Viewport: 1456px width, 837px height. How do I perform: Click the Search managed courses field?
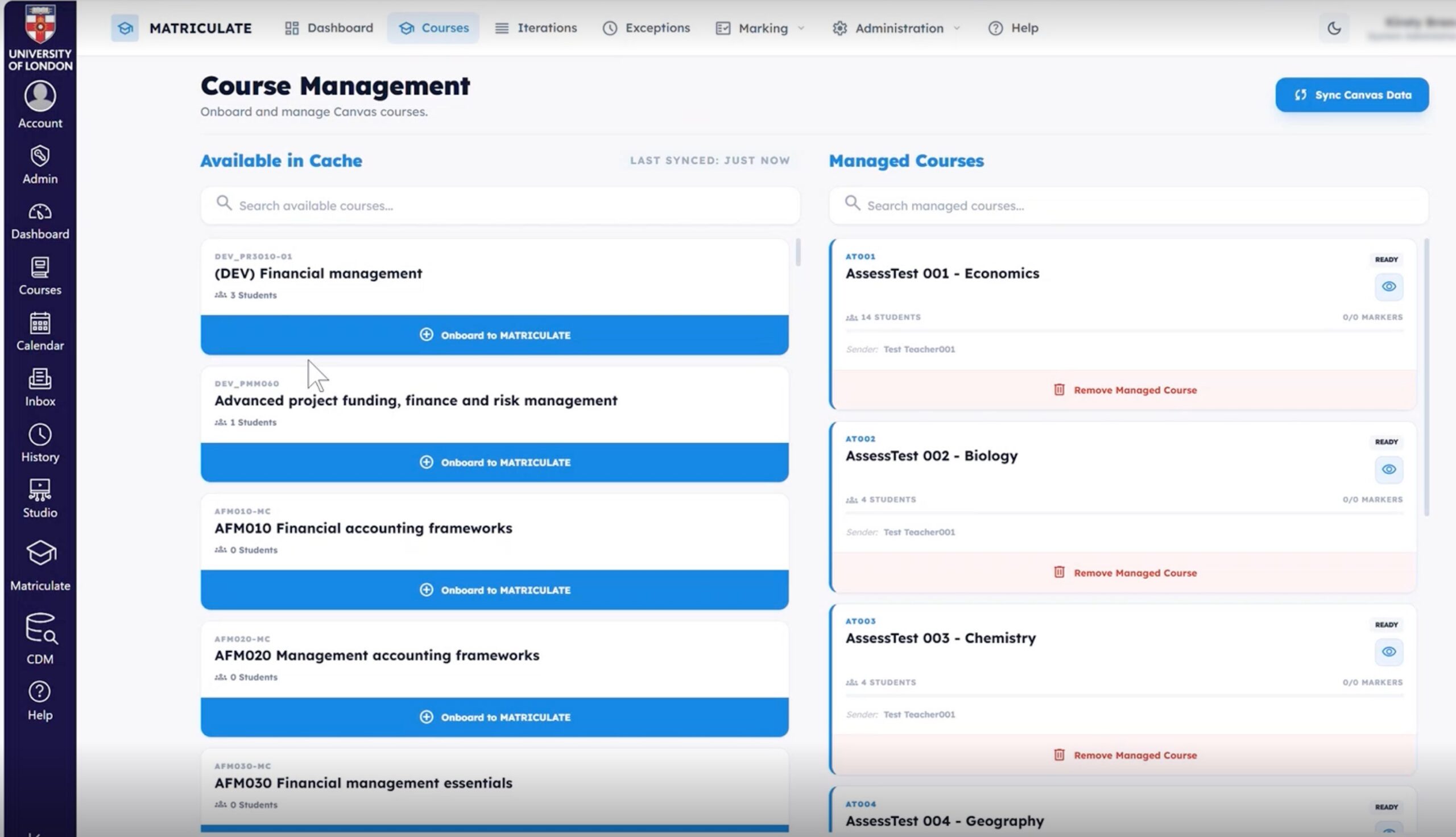point(1128,205)
